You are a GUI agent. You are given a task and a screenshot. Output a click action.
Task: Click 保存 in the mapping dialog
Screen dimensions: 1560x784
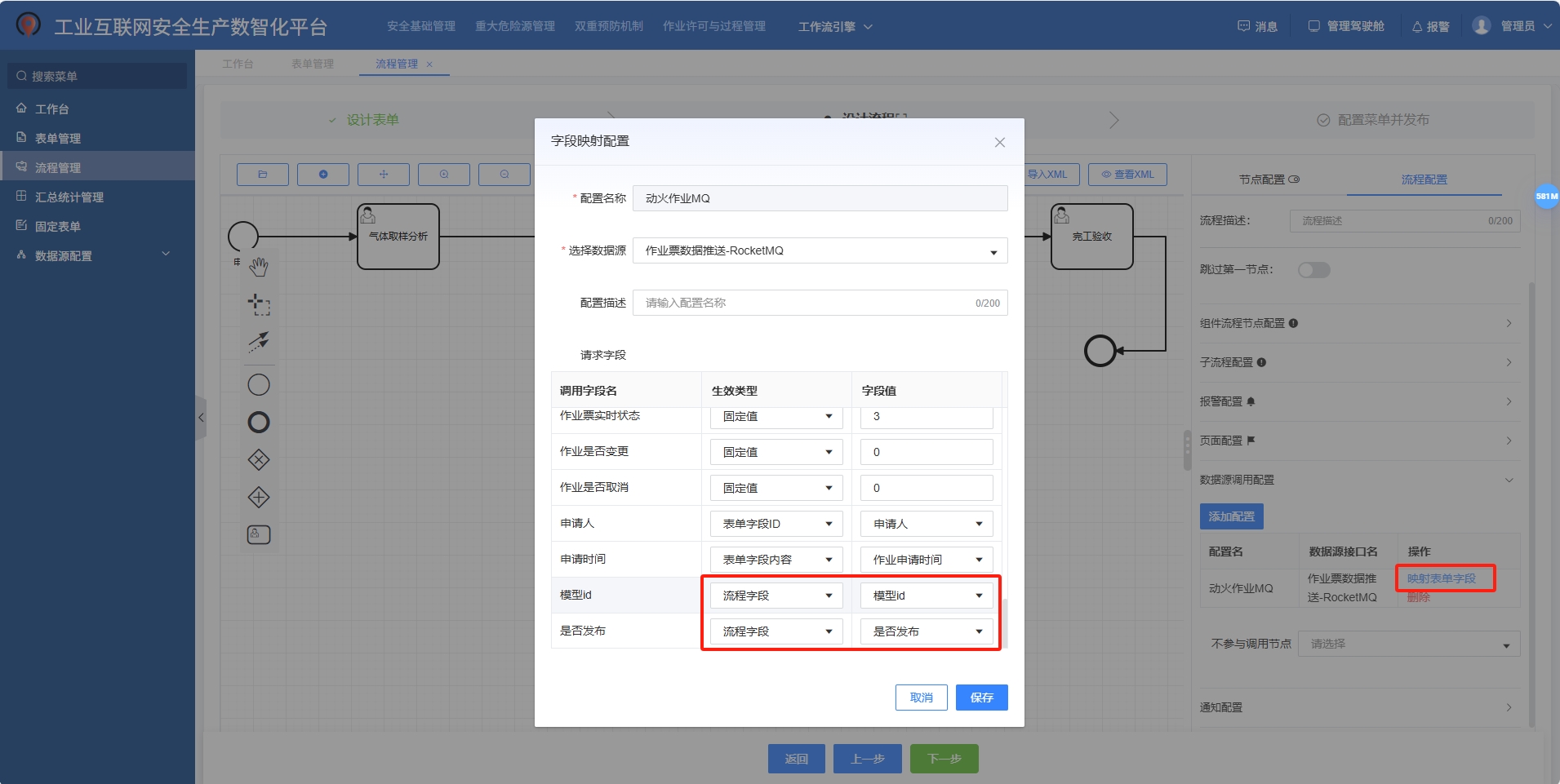(x=982, y=698)
